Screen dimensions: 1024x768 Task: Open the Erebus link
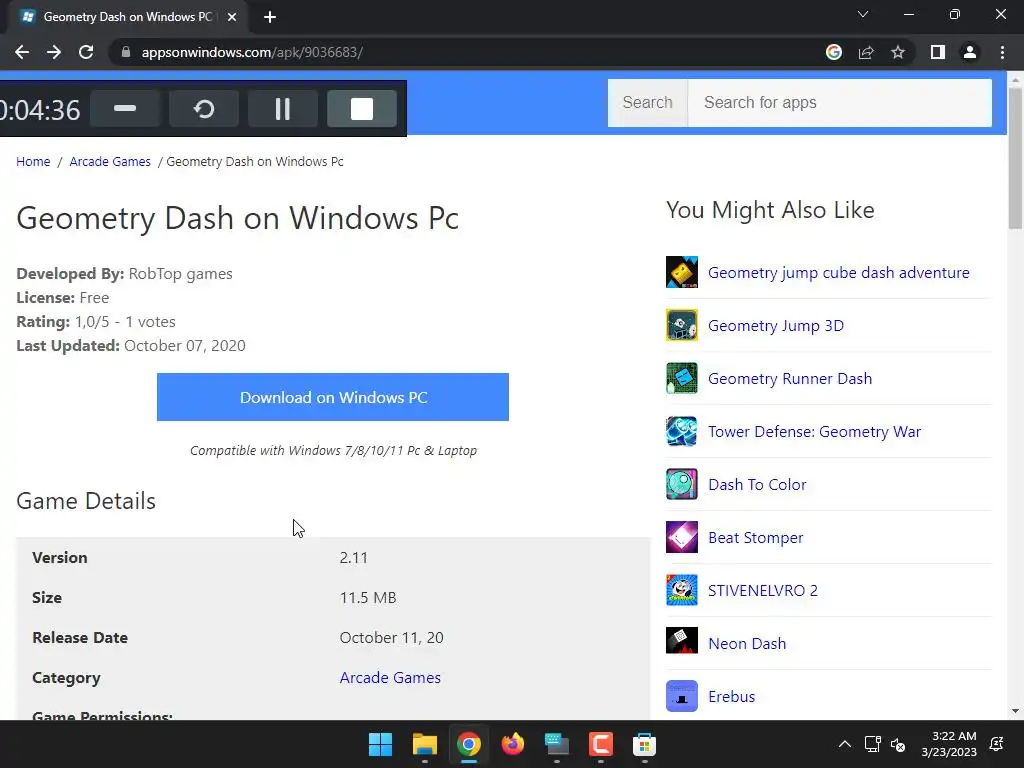pos(731,696)
